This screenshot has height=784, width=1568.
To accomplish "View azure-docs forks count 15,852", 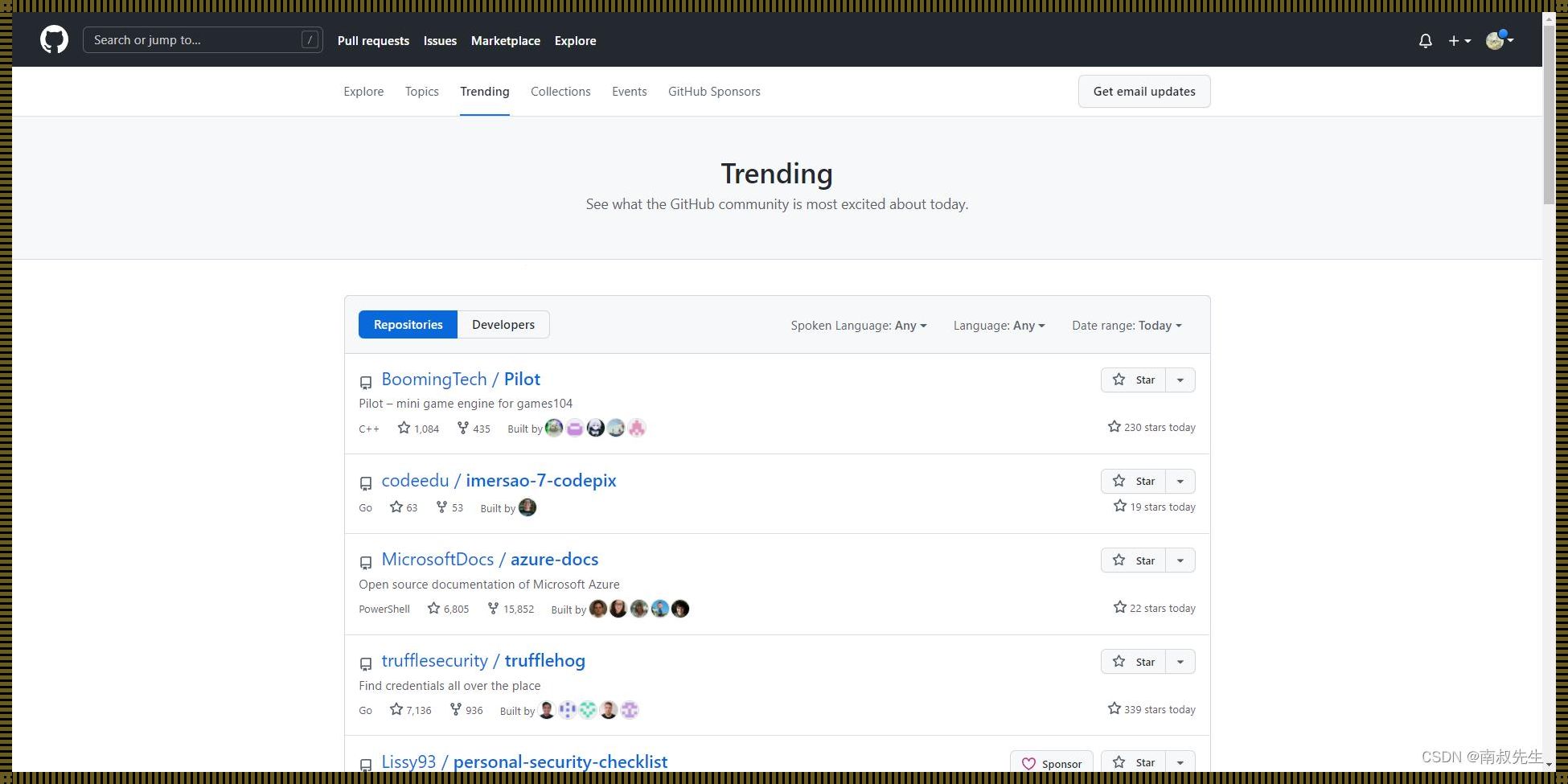I will click(511, 609).
